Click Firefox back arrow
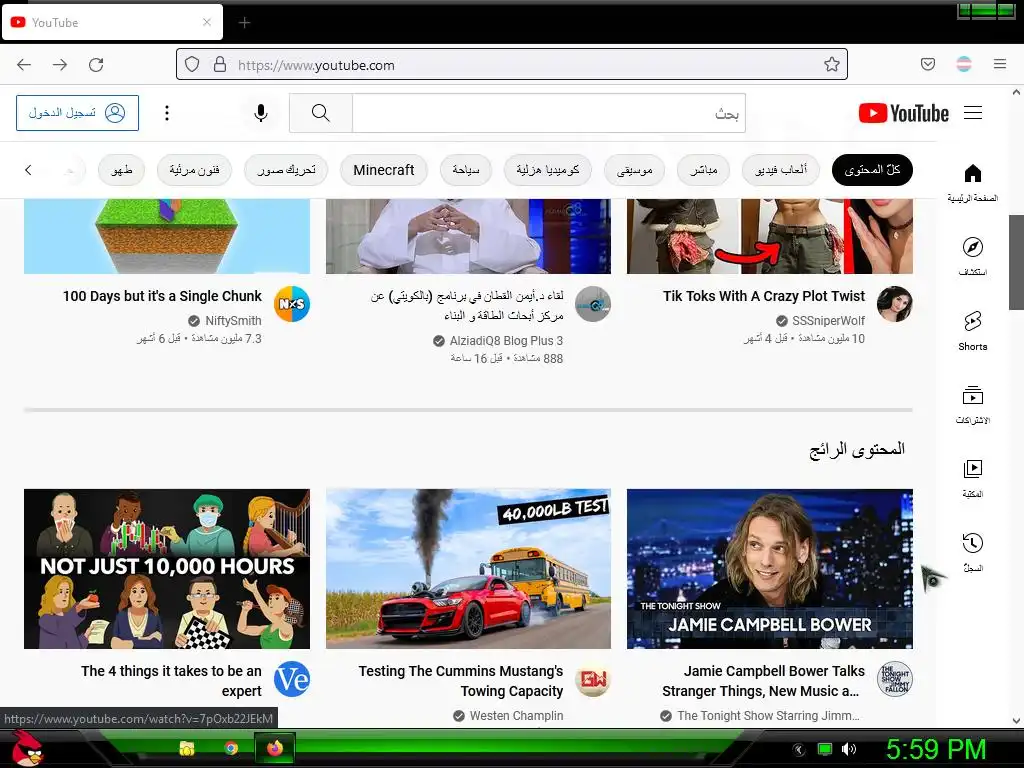The image size is (1024, 768). coord(24,65)
